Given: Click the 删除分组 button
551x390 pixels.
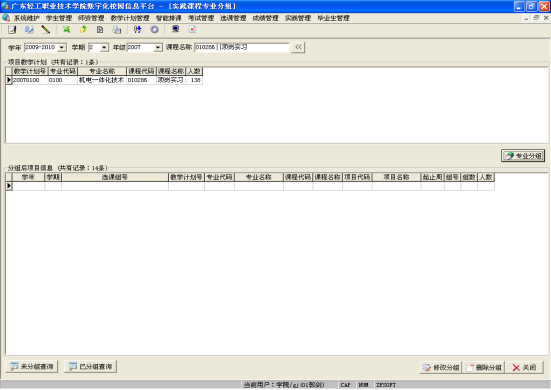Looking at the screenshot, I should (x=484, y=368).
